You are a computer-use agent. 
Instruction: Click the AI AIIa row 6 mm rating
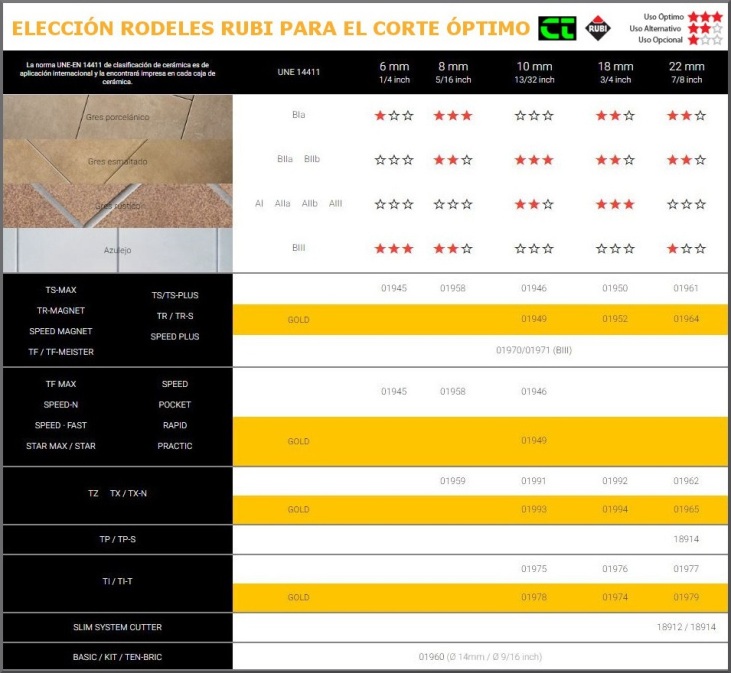tap(394, 204)
